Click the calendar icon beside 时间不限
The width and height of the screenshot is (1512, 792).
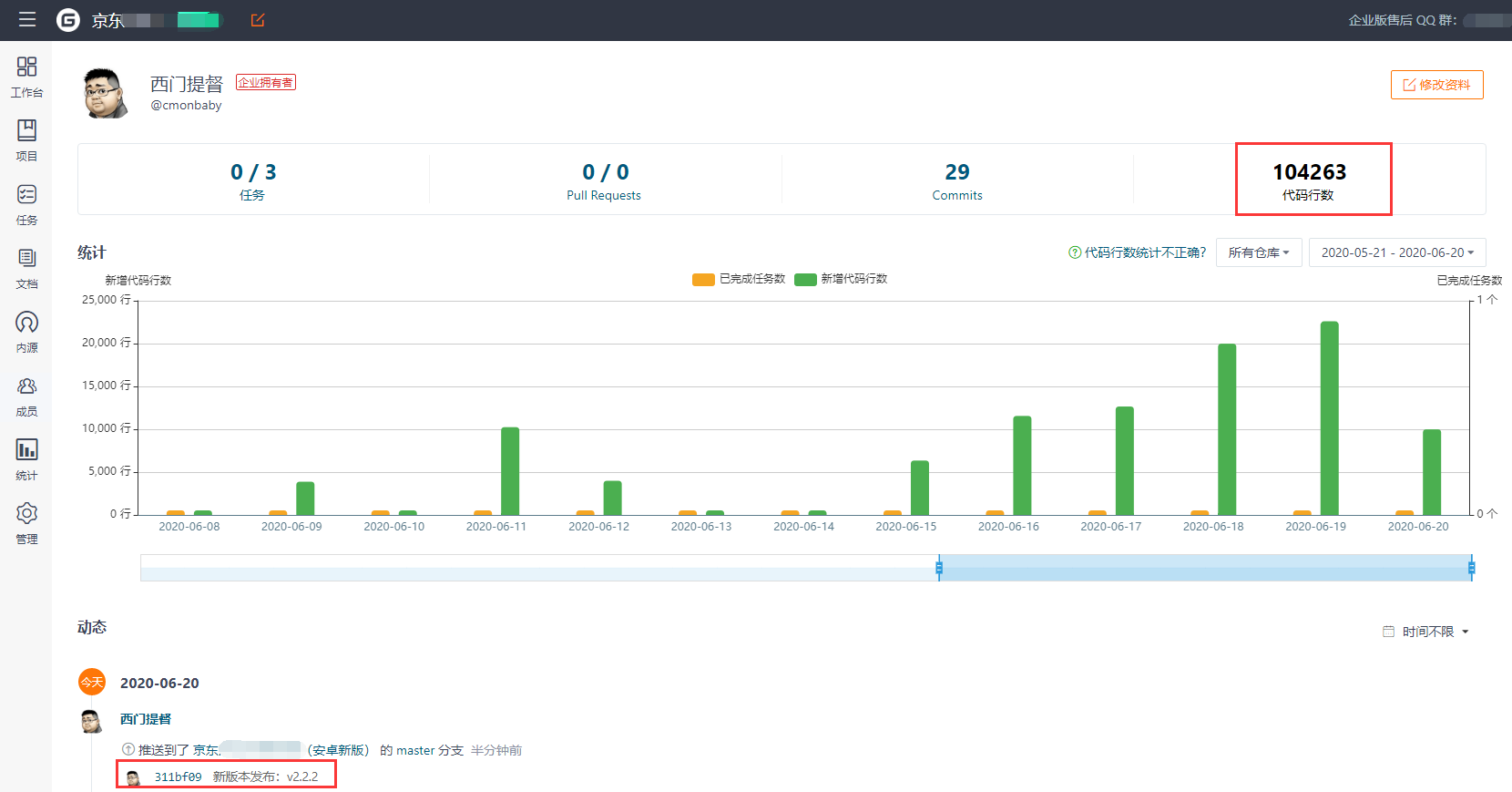click(x=1388, y=632)
